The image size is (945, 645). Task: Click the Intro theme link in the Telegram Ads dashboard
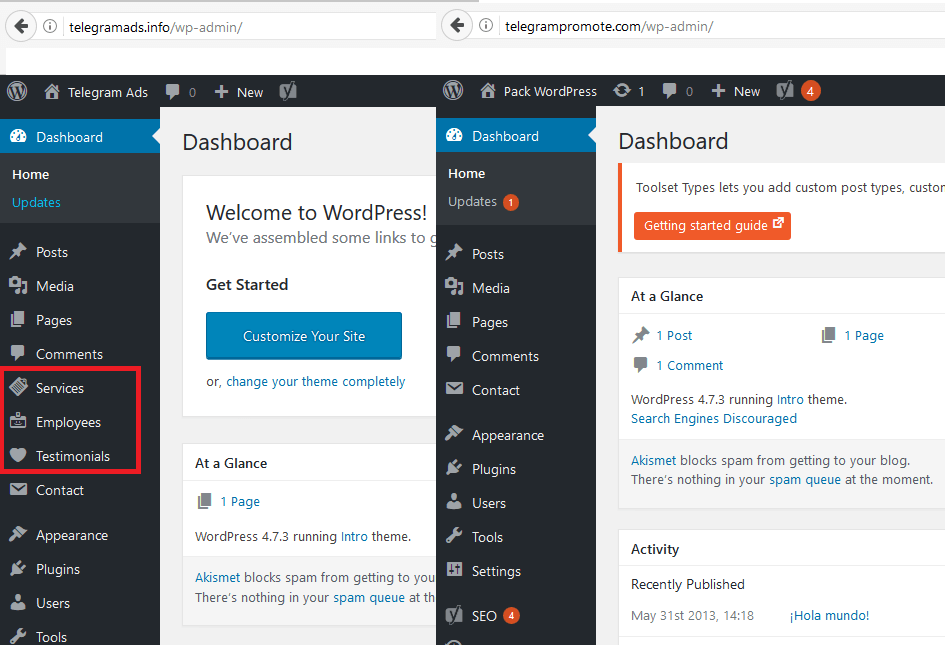(354, 536)
